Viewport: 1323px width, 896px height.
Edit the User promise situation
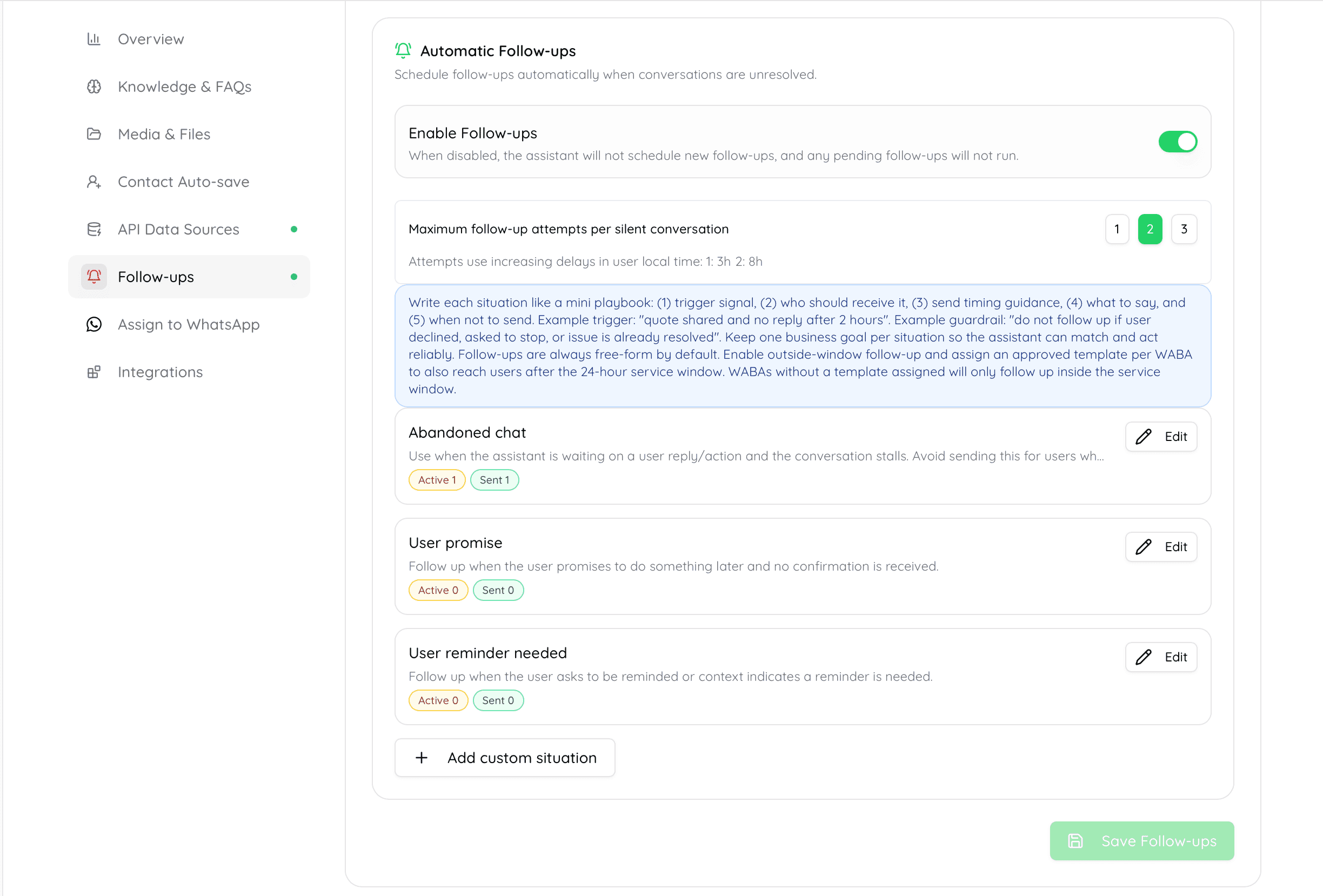click(x=1161, y=547)
